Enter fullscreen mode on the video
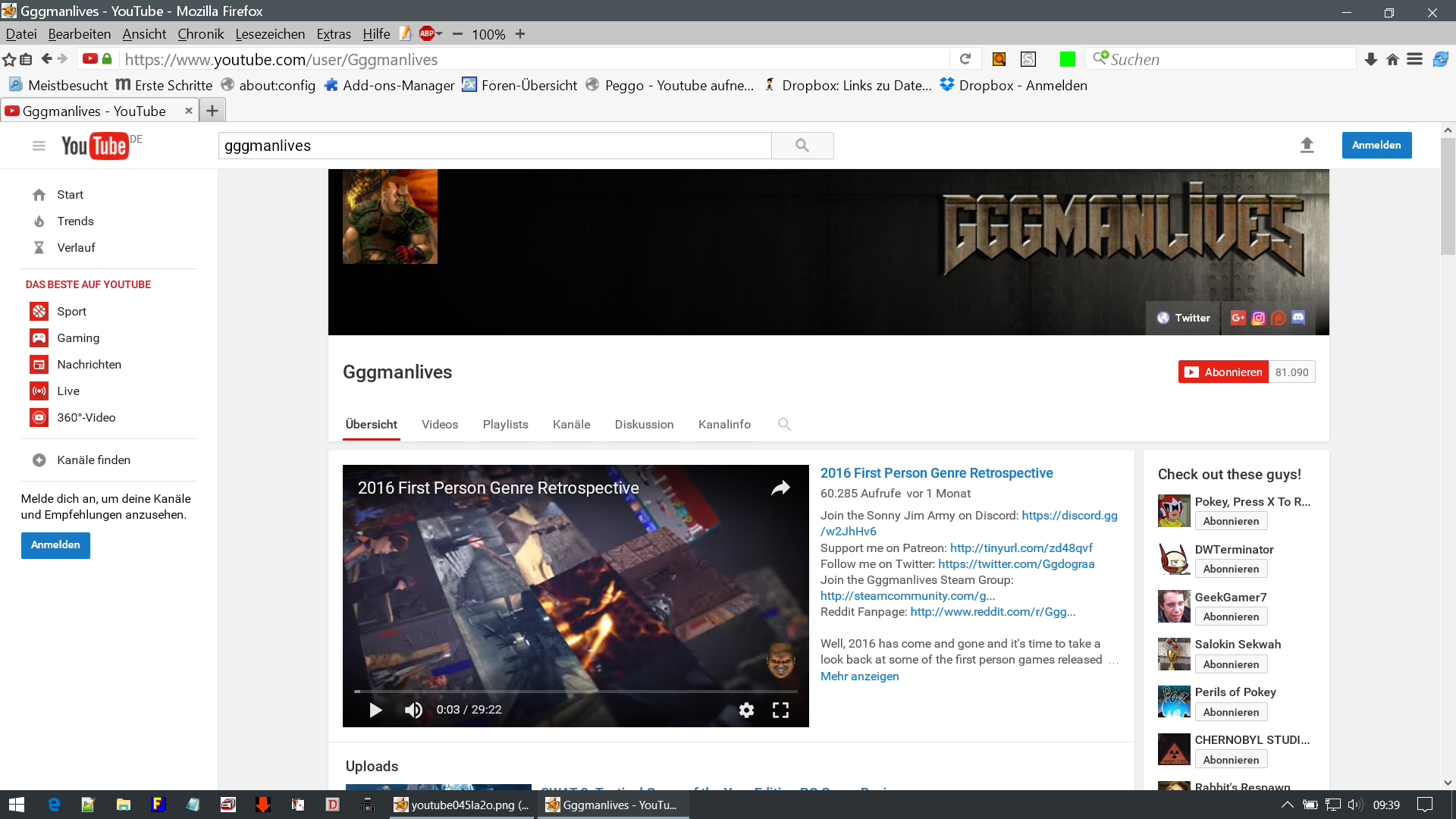Screen dimensions: 1456x819 coord(780,710)
